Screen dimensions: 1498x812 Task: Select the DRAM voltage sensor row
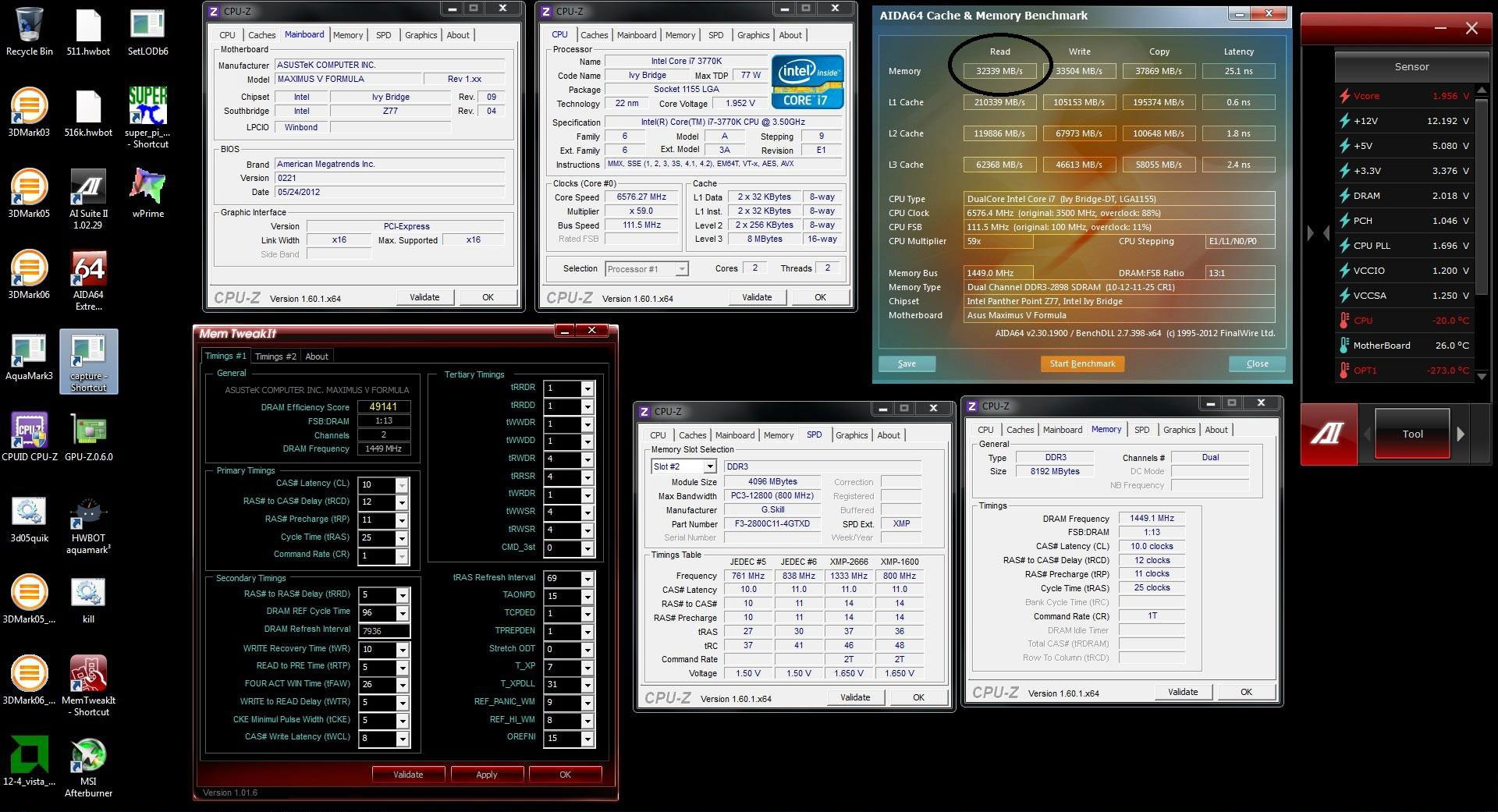(x=1404, y=196)
